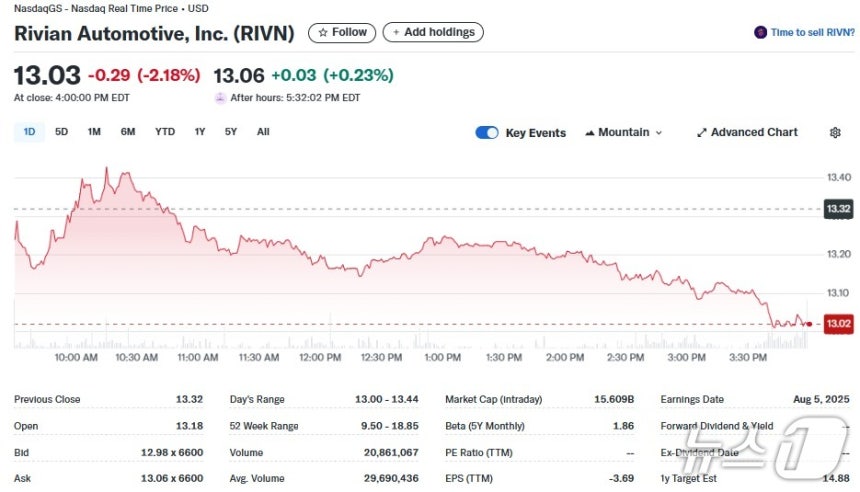
Task: Select the 1M chart range
Action: pyautogui.click(x=94, y=132)
